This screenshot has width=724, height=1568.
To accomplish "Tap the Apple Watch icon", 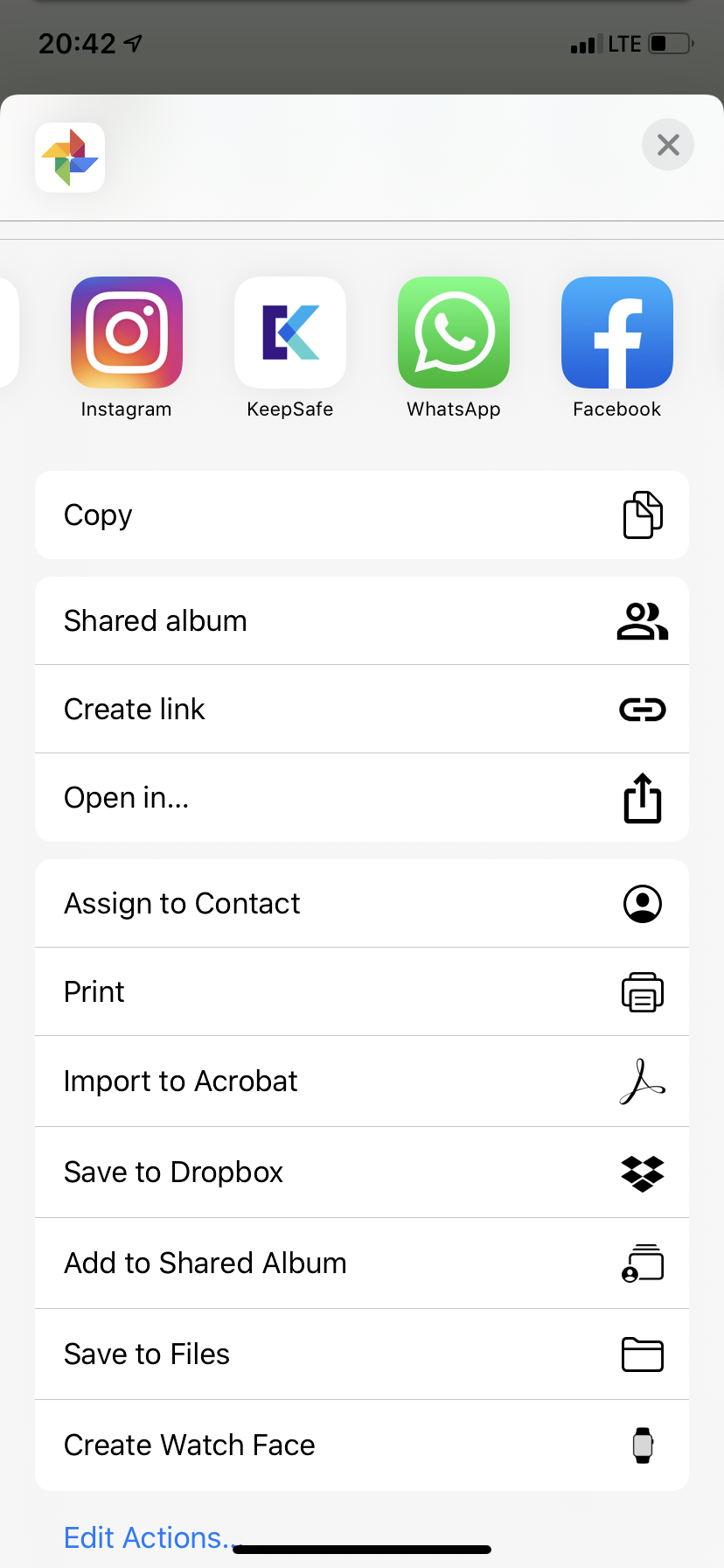I will point(643,1445).
